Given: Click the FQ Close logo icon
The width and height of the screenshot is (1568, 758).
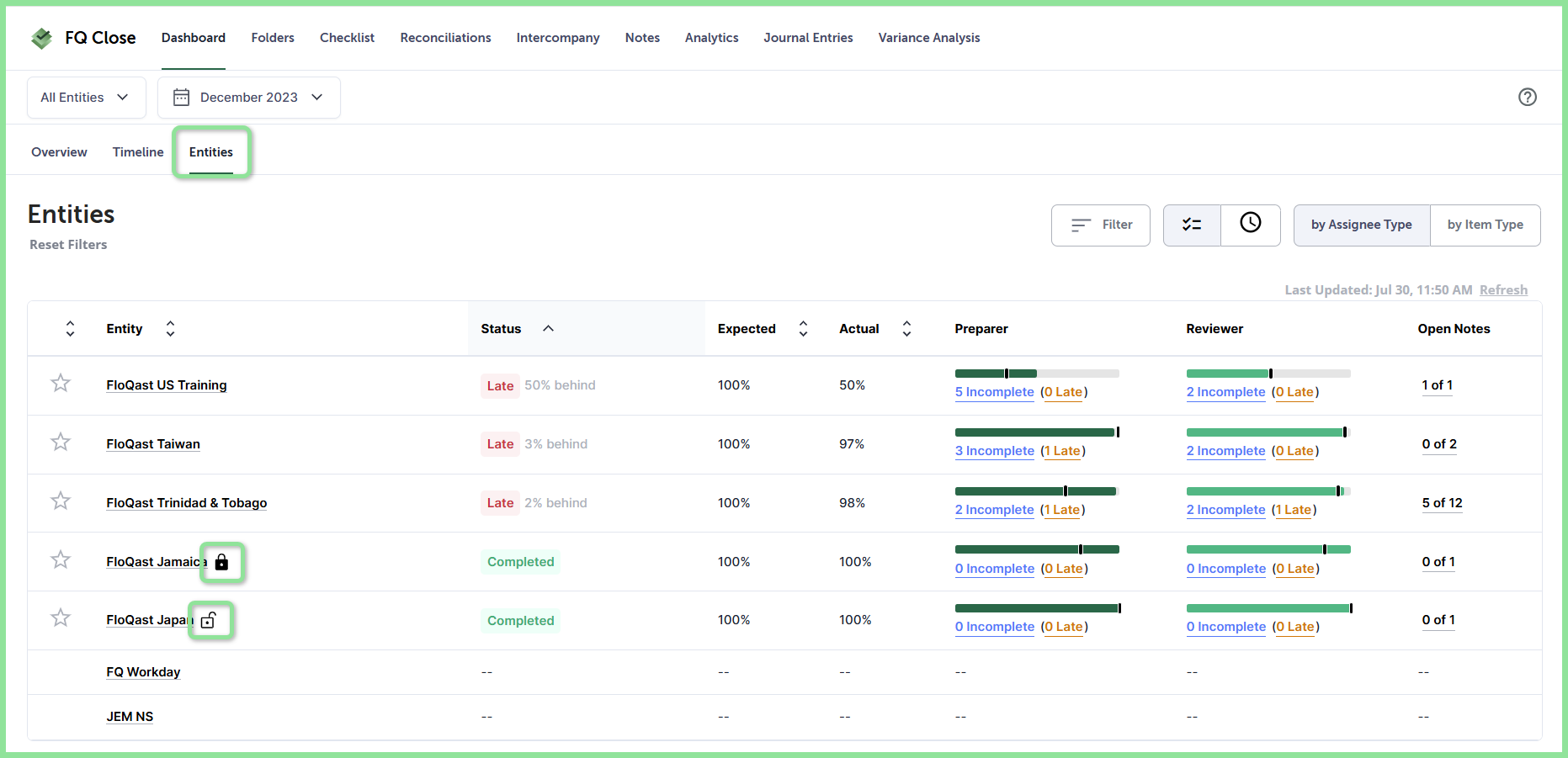Looking at the screenshot, I should (x=41, y=38).
